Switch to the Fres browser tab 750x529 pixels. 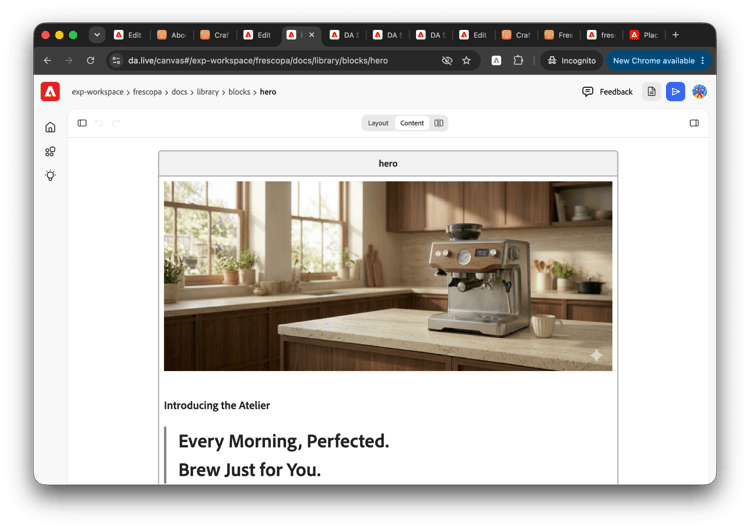pyautogui.click(x=559, y=35)
